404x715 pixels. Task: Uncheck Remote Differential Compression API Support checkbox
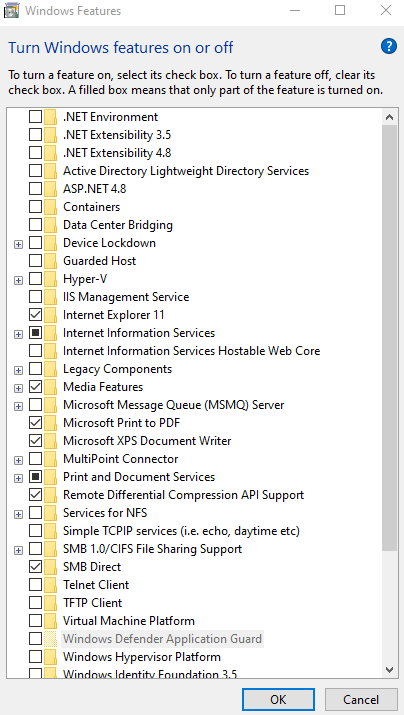[36, 495]
